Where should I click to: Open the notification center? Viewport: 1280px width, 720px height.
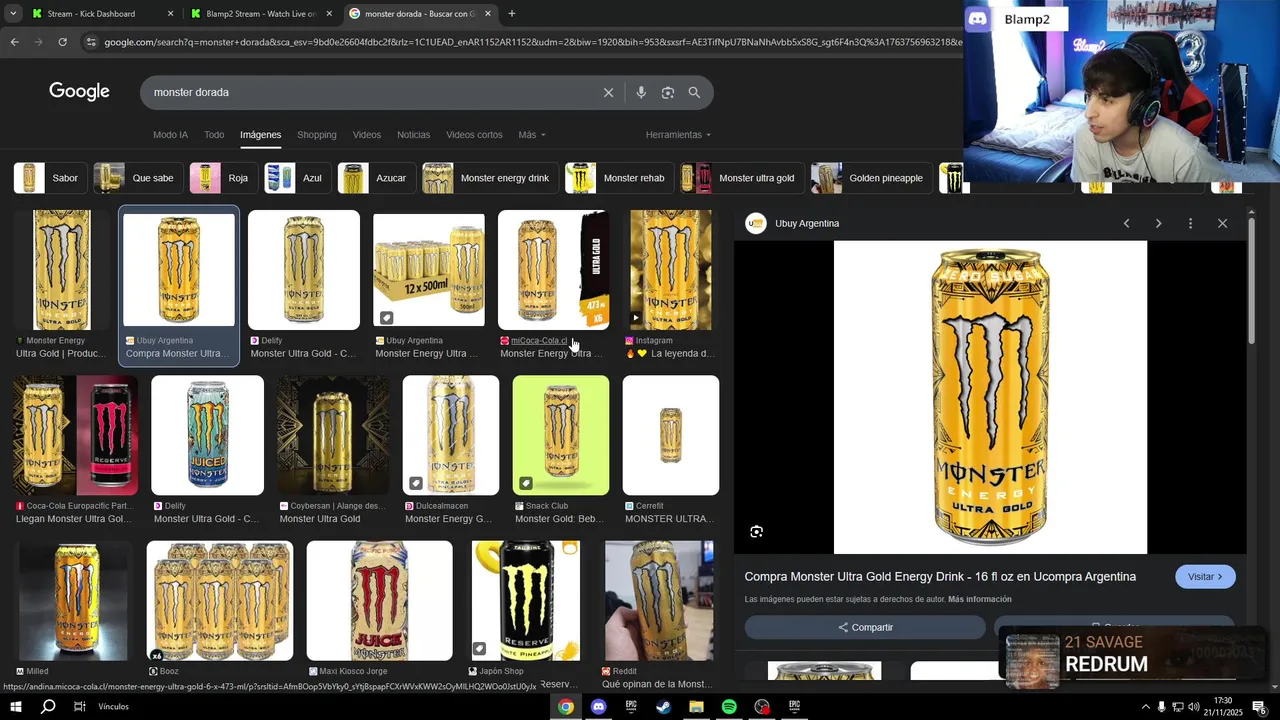coord(1258,707)
